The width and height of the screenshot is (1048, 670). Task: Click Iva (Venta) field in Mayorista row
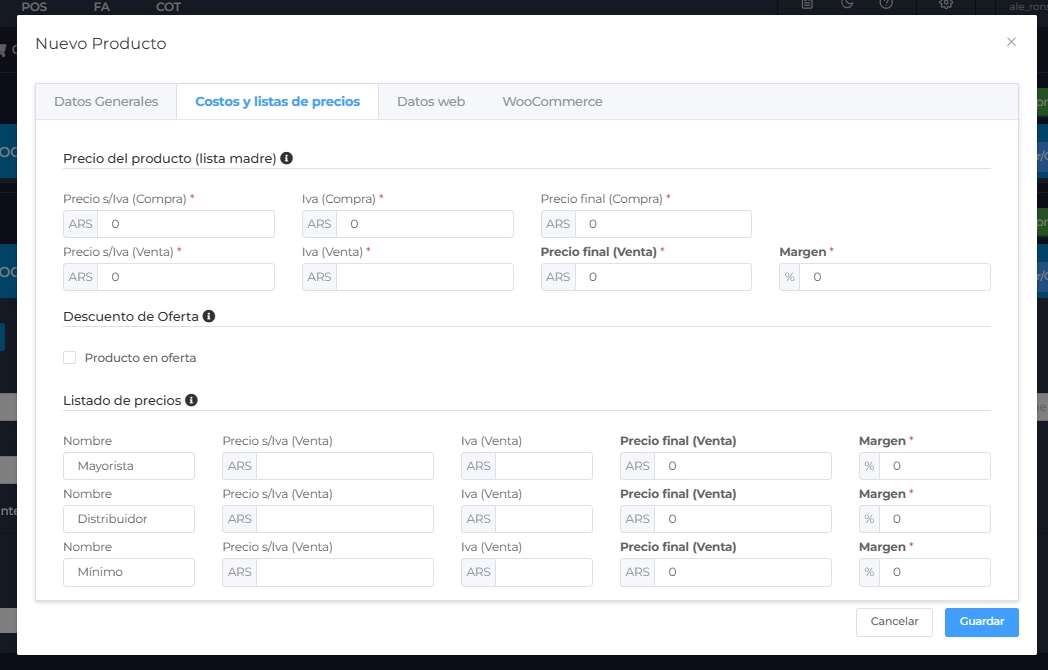tap(544, 466)
